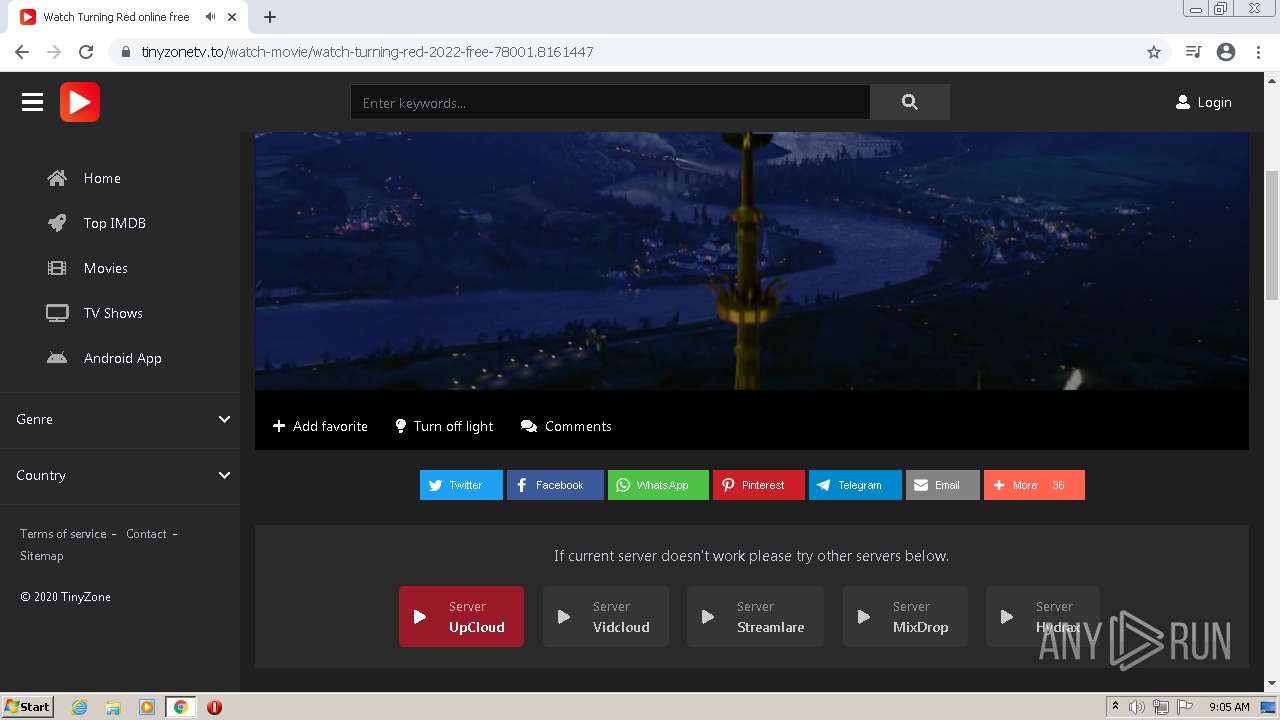Image resolution: width=1280 pixels, height=720 pixels.
Task: Select the Streamlare server
Action: pos(755,617)
